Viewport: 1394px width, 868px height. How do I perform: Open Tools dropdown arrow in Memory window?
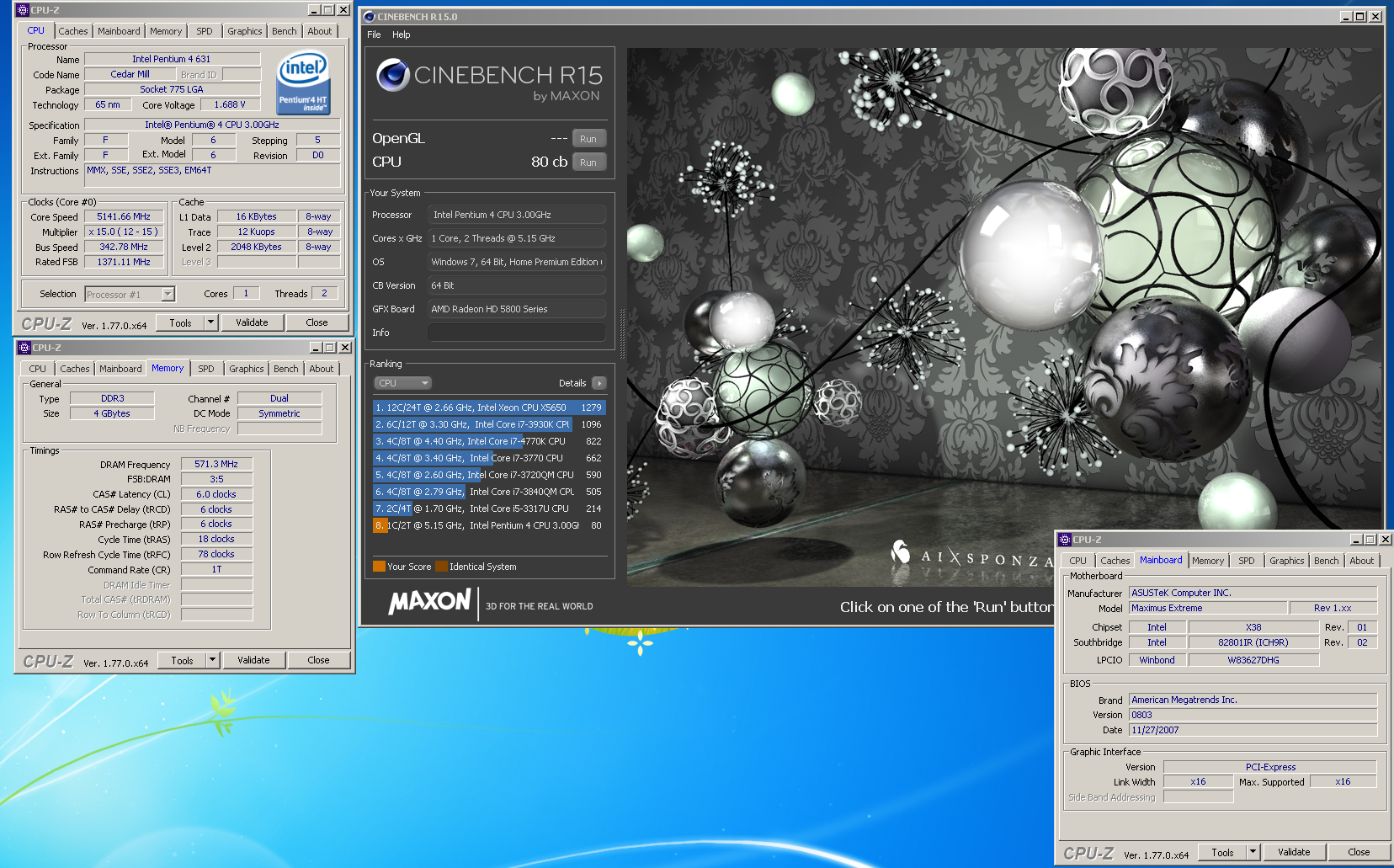[x=212, y=660]
